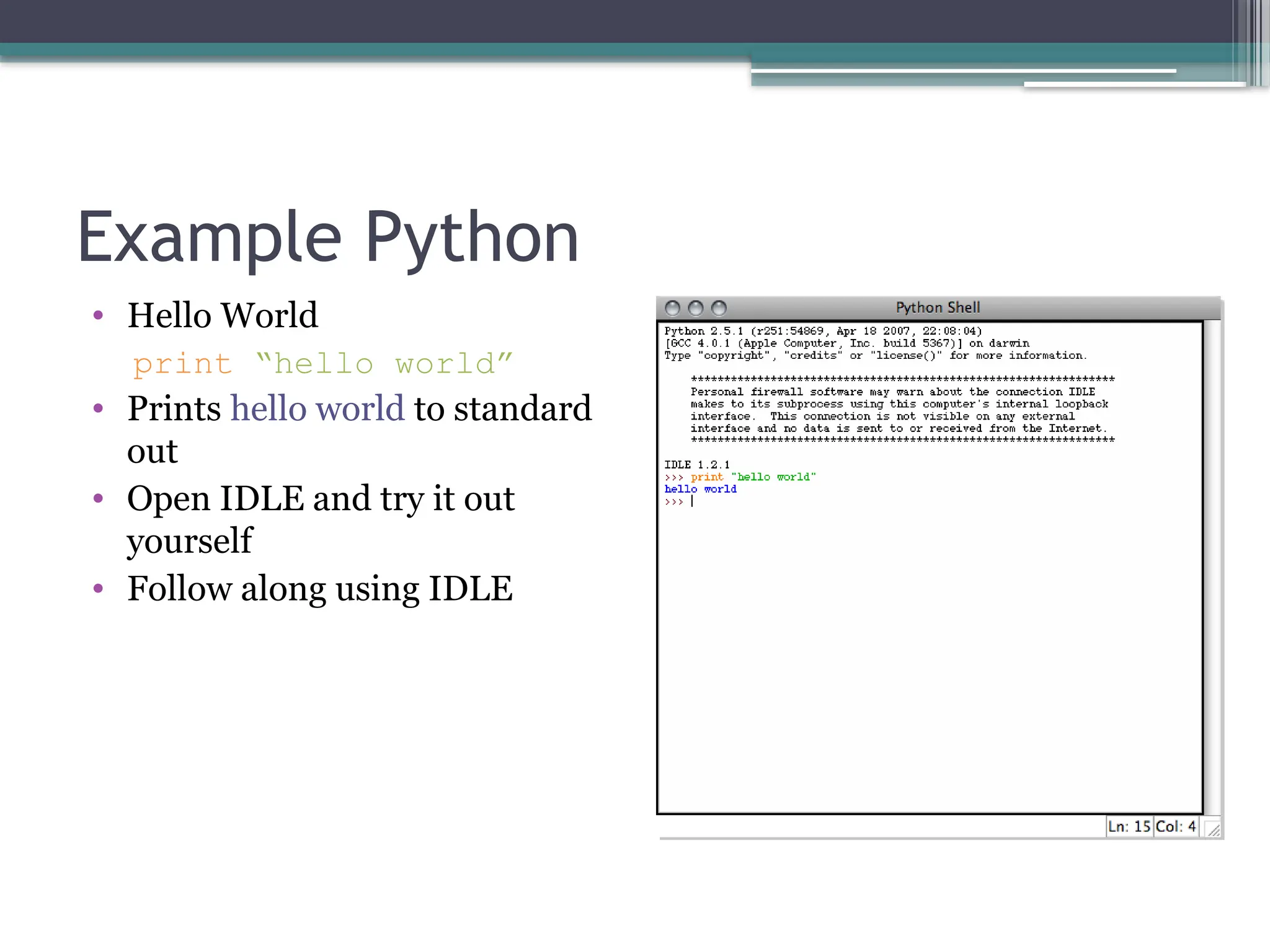The image size is (1270, 952).
Task: Click the Hello World bullet
Action: [222, 315]
